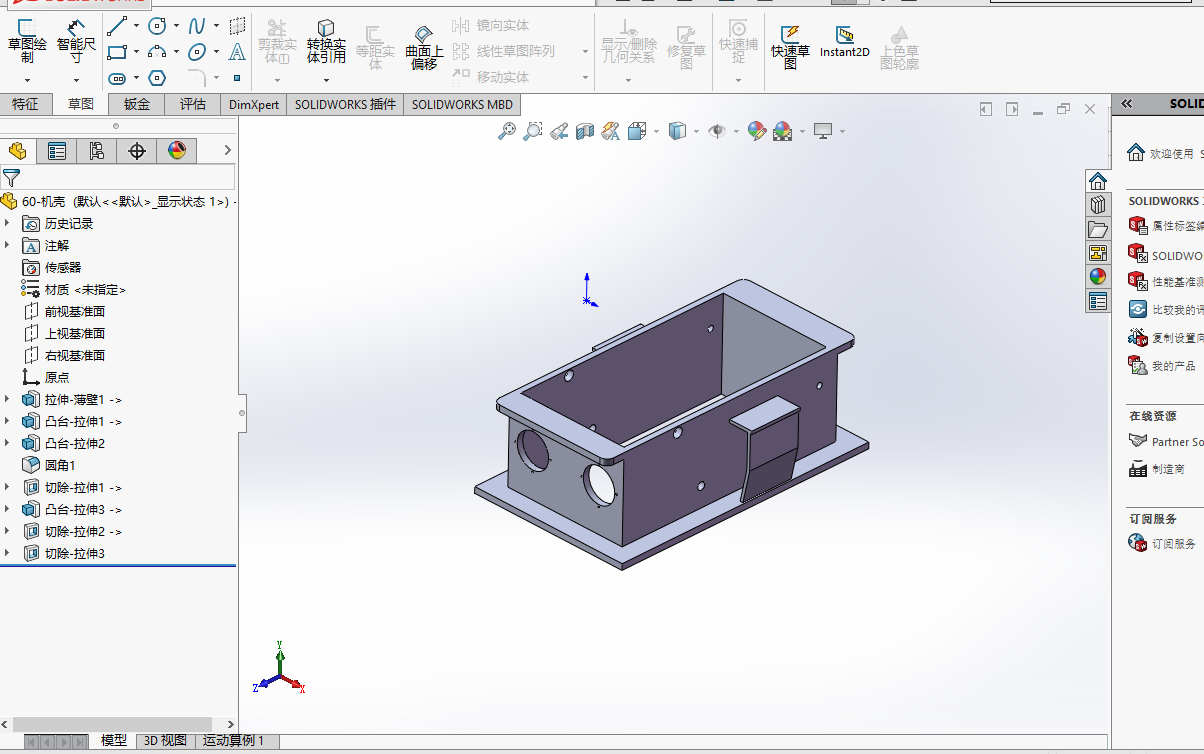Open View Palette tab in task pane
This screenshot has width=1204, height=754.
[x=1098, y=253]
